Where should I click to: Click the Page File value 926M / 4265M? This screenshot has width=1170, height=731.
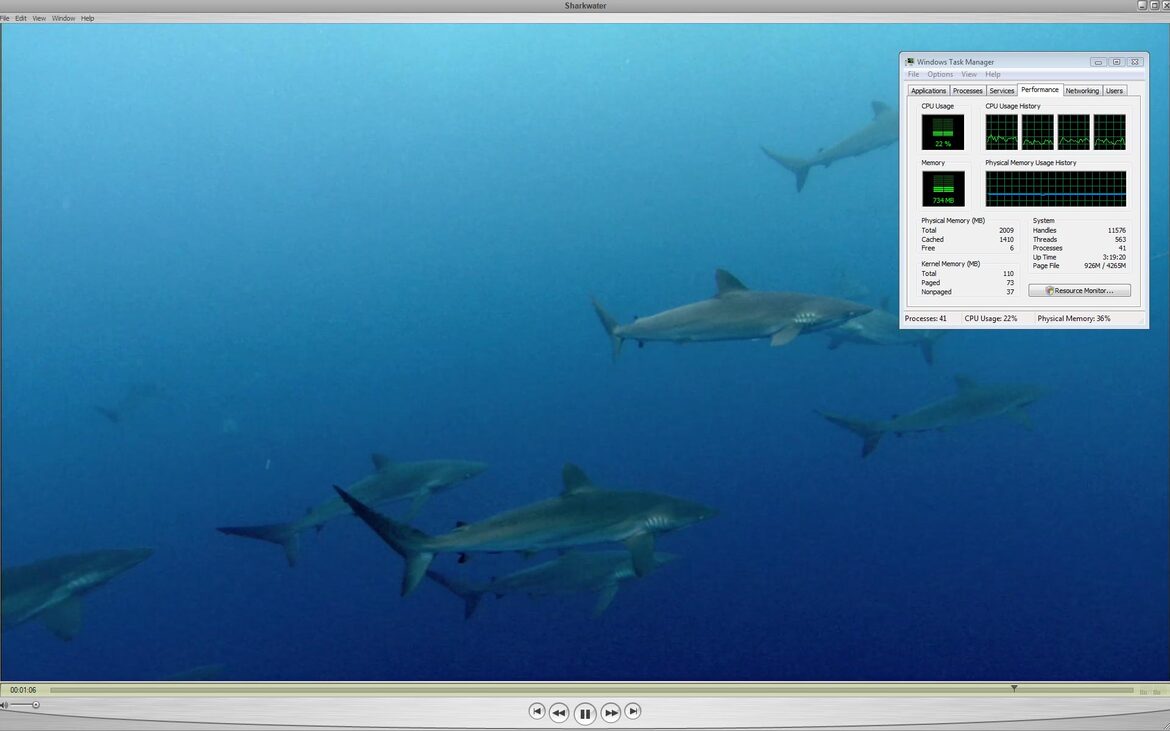click(x=1105, y=266)
